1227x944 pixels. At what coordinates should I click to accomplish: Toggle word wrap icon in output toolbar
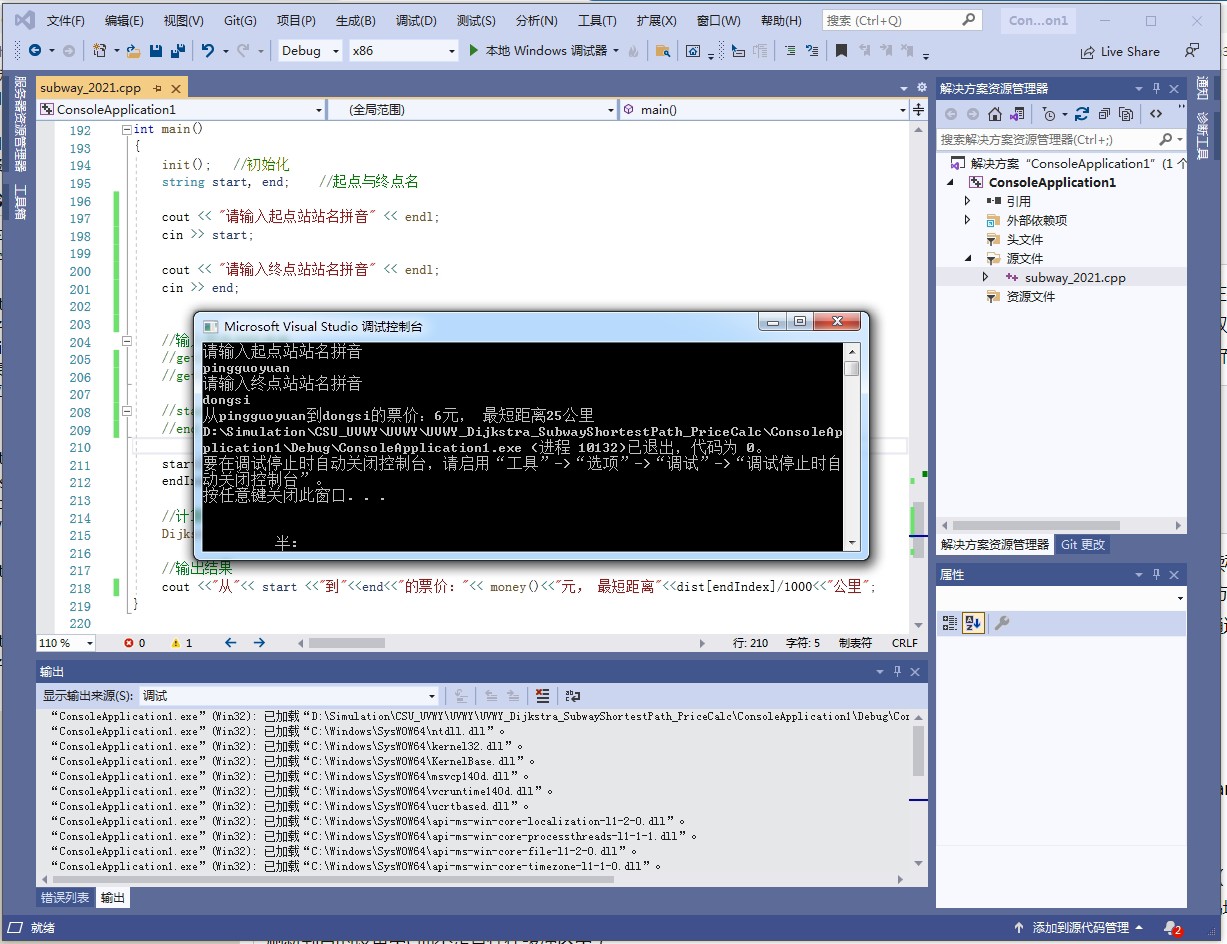click(x=573, y=696)
